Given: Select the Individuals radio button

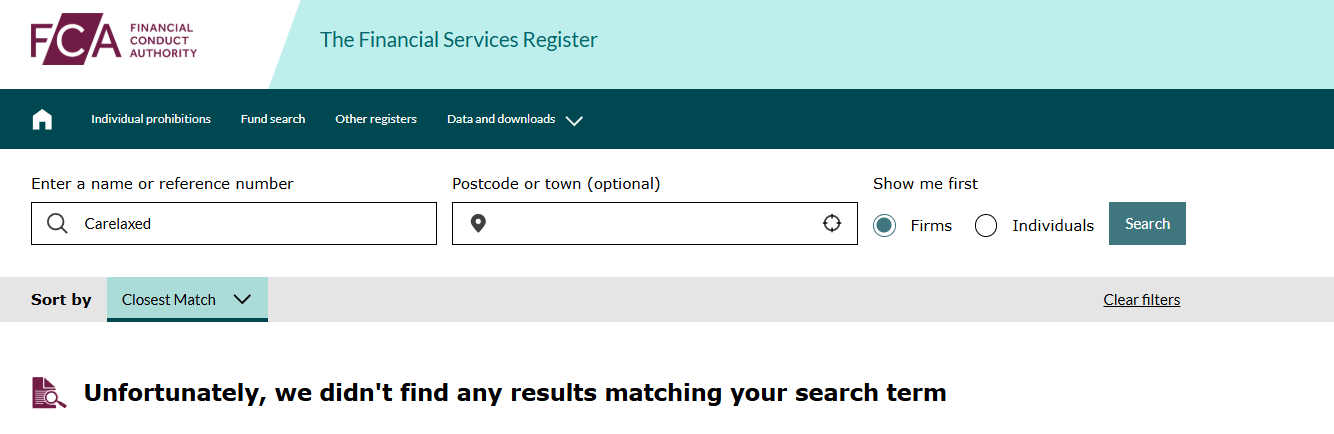Looking at the screenshot, I should pos(986,225).
